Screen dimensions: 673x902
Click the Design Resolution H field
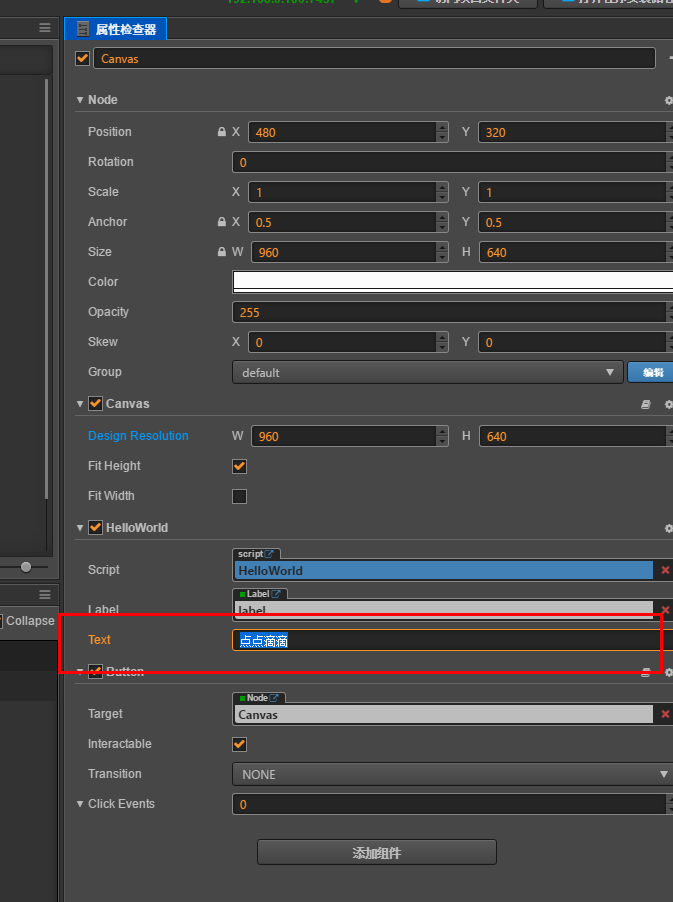(x=572, y=436)
